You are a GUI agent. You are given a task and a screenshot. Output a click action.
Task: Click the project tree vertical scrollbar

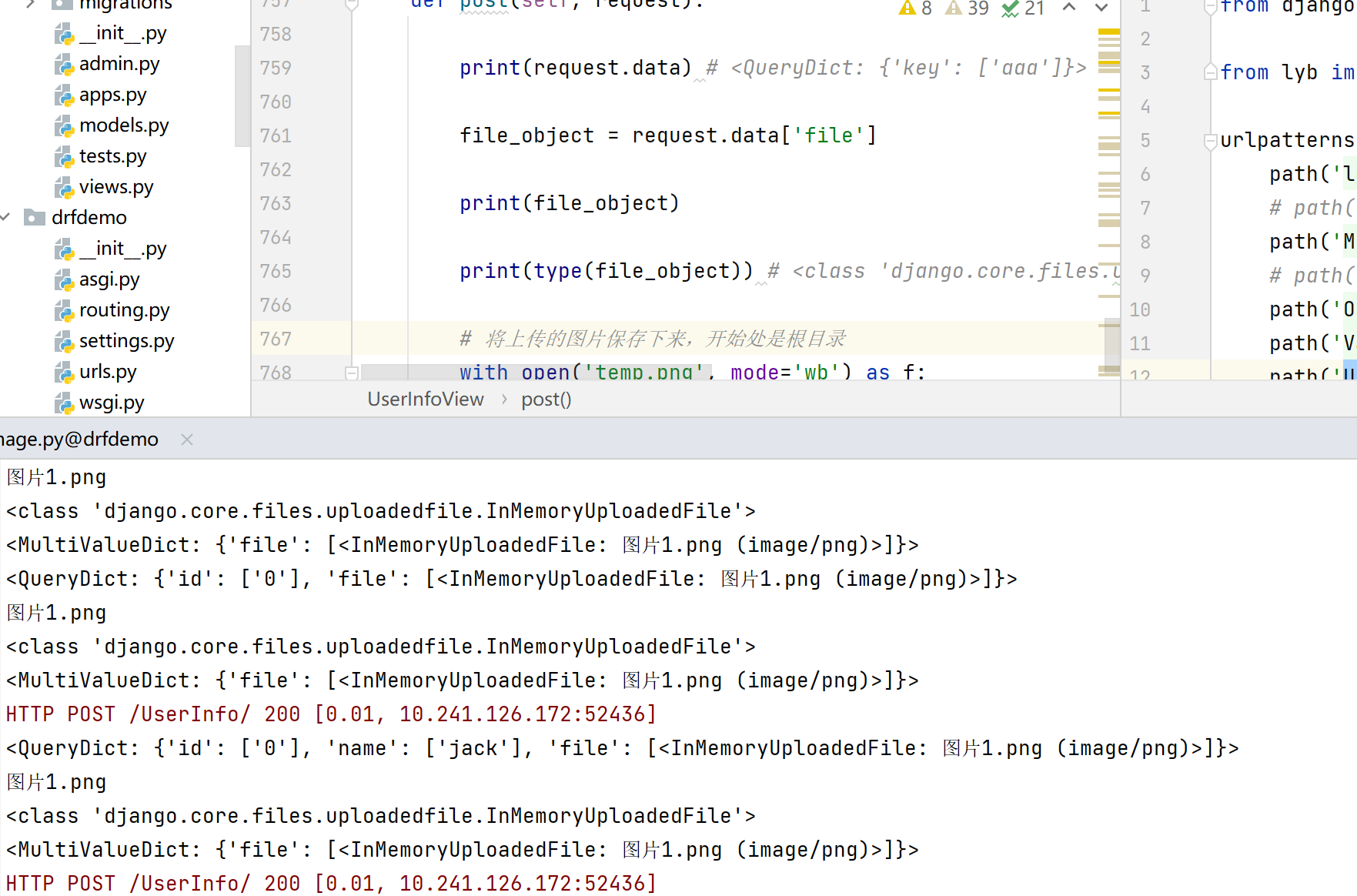242,96
